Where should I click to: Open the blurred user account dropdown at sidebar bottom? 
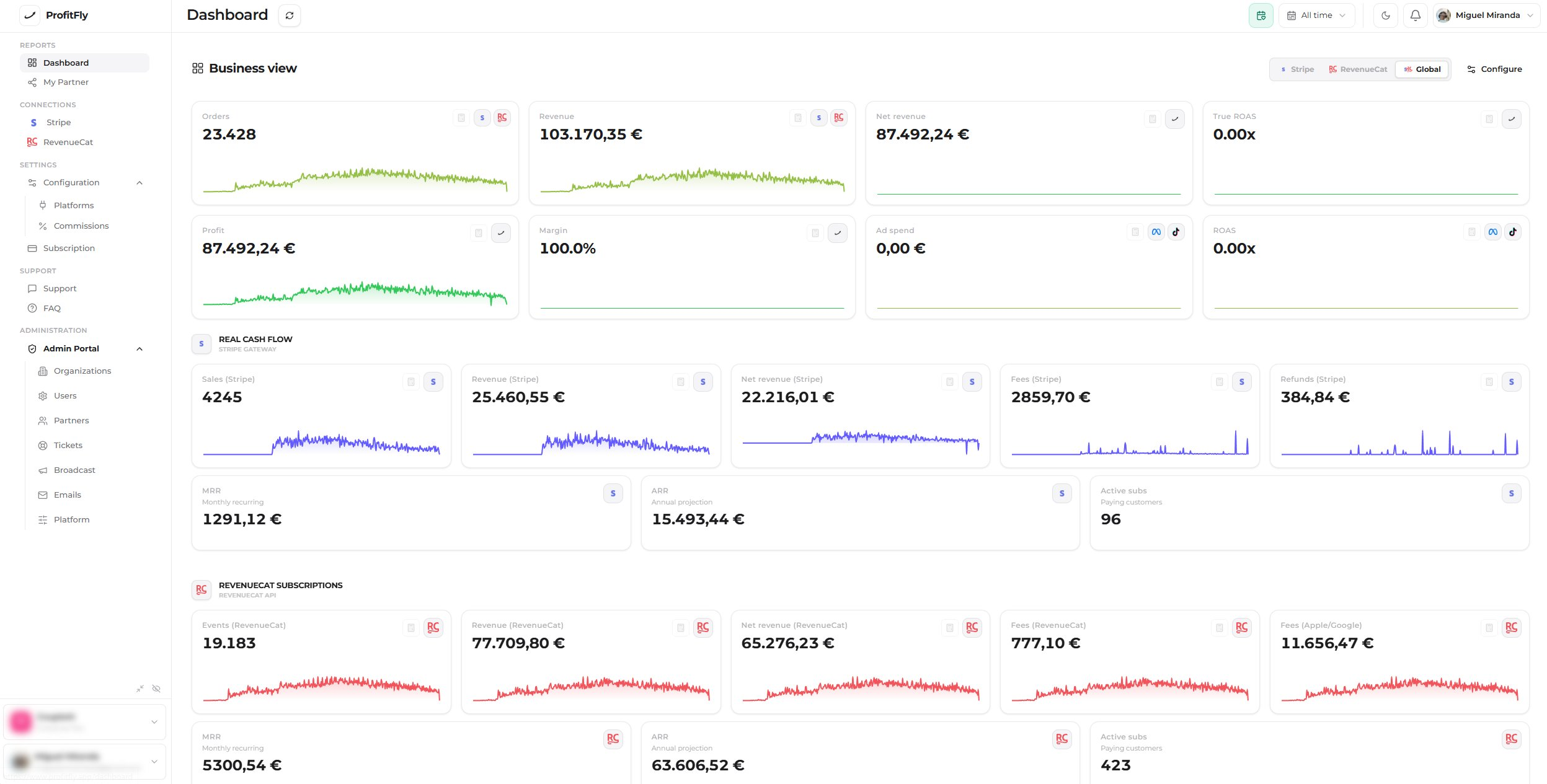(84, 761)
